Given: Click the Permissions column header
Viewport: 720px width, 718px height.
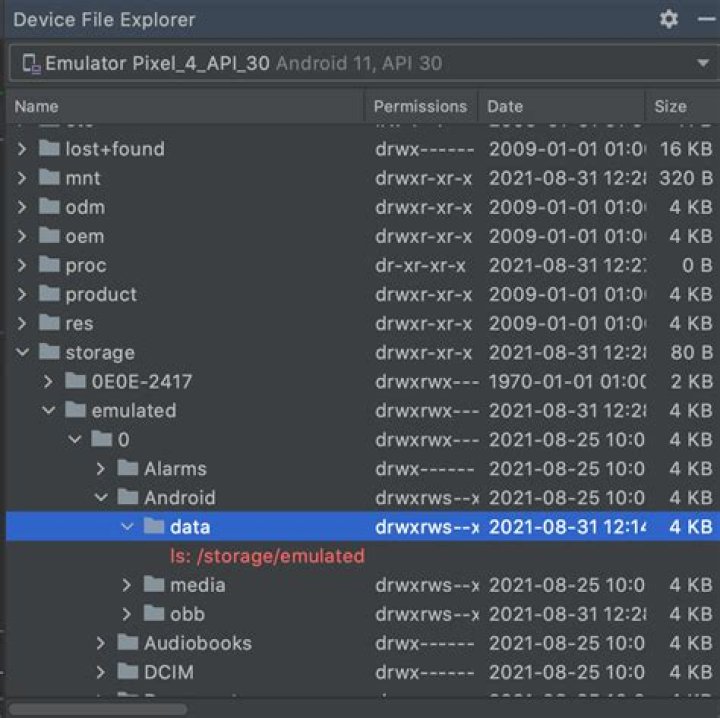Looking at the screenshot, I should point(420,106).
